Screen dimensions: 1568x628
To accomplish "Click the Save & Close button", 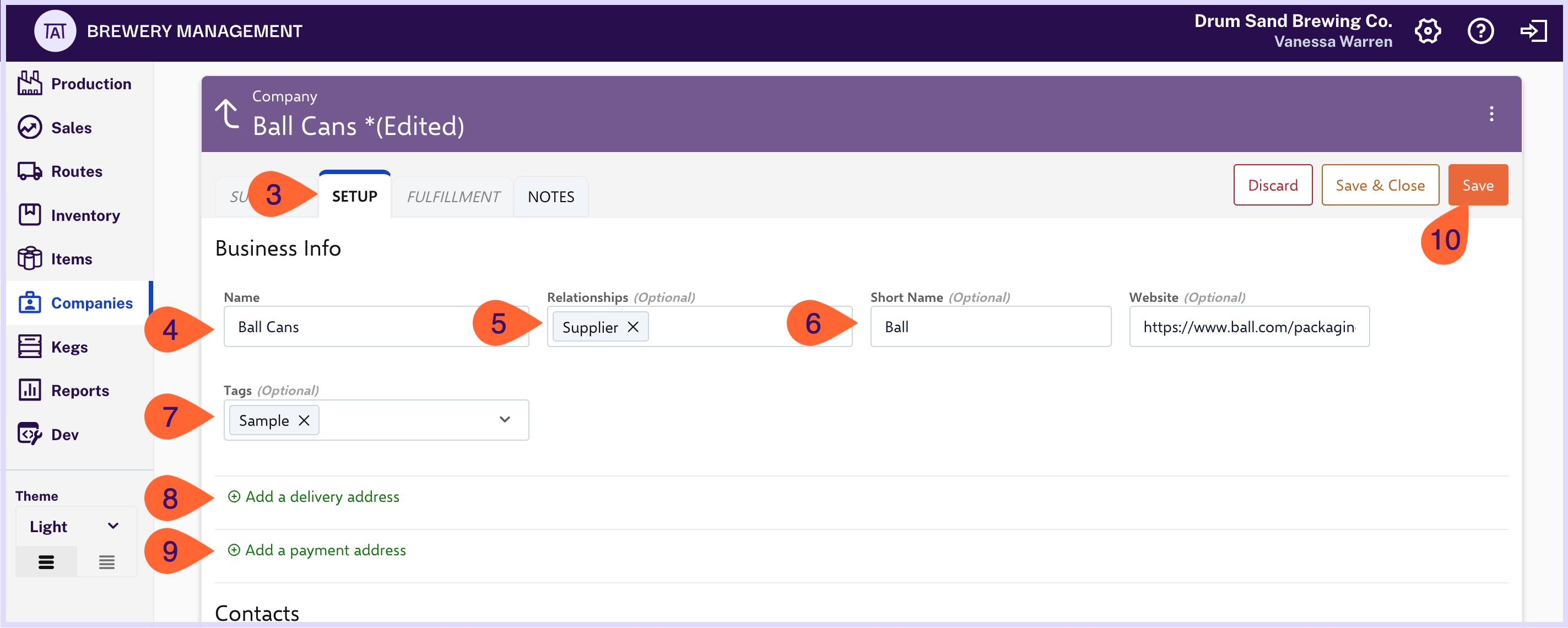I will coord(1380,185).
